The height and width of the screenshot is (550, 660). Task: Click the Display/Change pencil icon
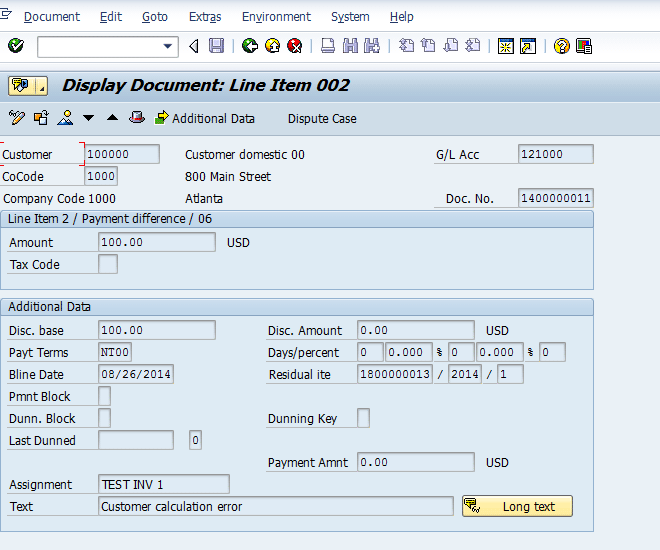[x=16, y=118]
